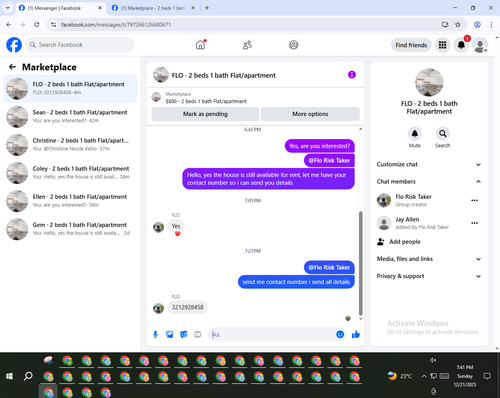The height and width of the screenshot is (398, 500).
Task: Open the tab search dropdown arrow
Action: [8, 8]
